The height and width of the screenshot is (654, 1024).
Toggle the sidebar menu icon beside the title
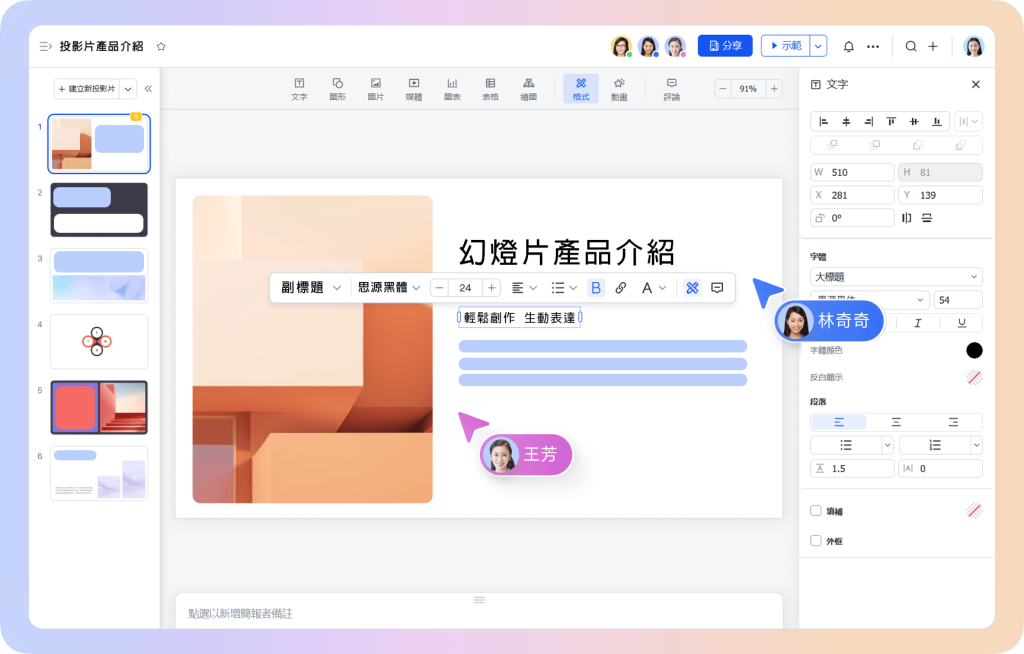coord(46,46)
